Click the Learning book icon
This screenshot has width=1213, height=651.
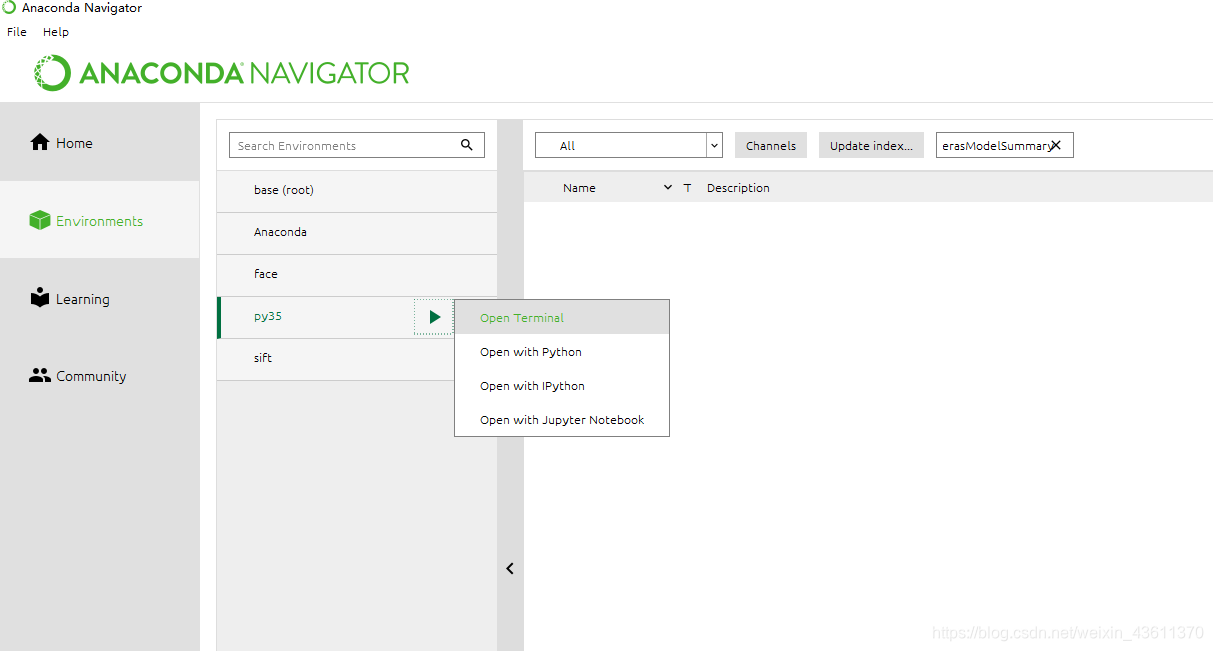pos(40,298)
